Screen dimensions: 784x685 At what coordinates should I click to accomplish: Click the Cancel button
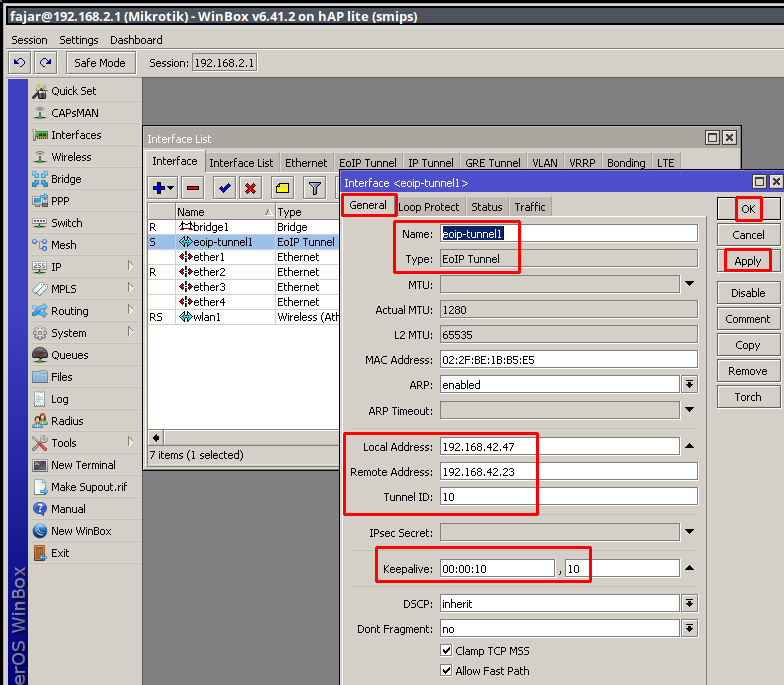pyautogui.click(x=748, y=235)
